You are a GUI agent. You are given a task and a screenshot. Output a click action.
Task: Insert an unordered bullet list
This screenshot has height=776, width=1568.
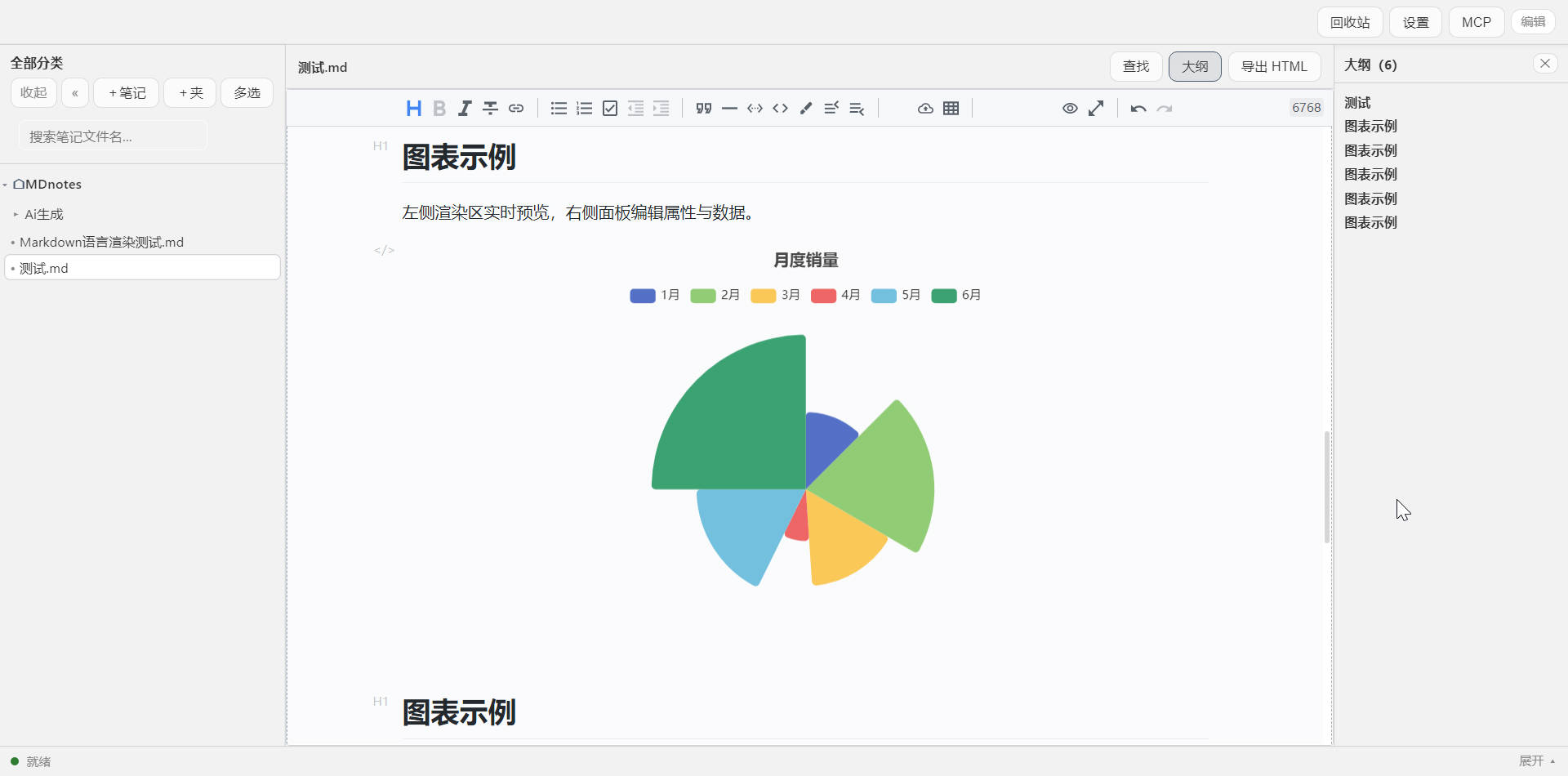coord(559,108)
